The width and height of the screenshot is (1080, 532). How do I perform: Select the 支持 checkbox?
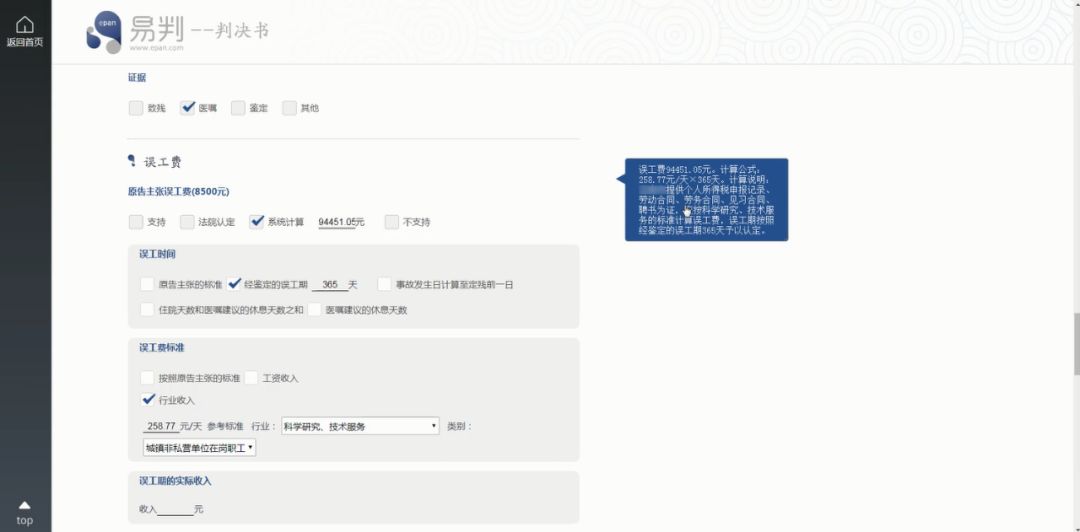pyautogui.click(x=136, y=222)
